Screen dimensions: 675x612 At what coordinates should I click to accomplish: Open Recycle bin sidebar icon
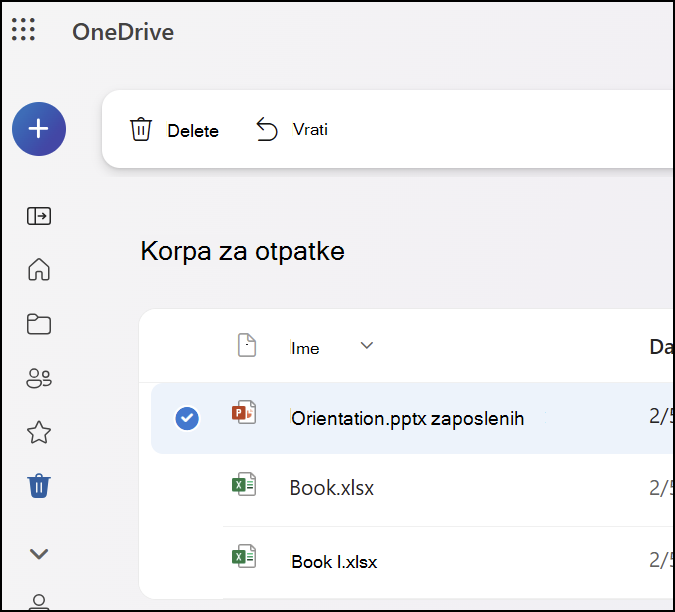tap(39, 486)
